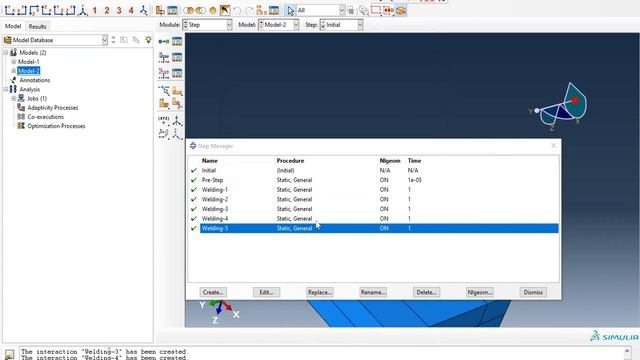Select Annotations in the model tree
The width and height of the screenshot is (640, 360).
coord(34,80)
